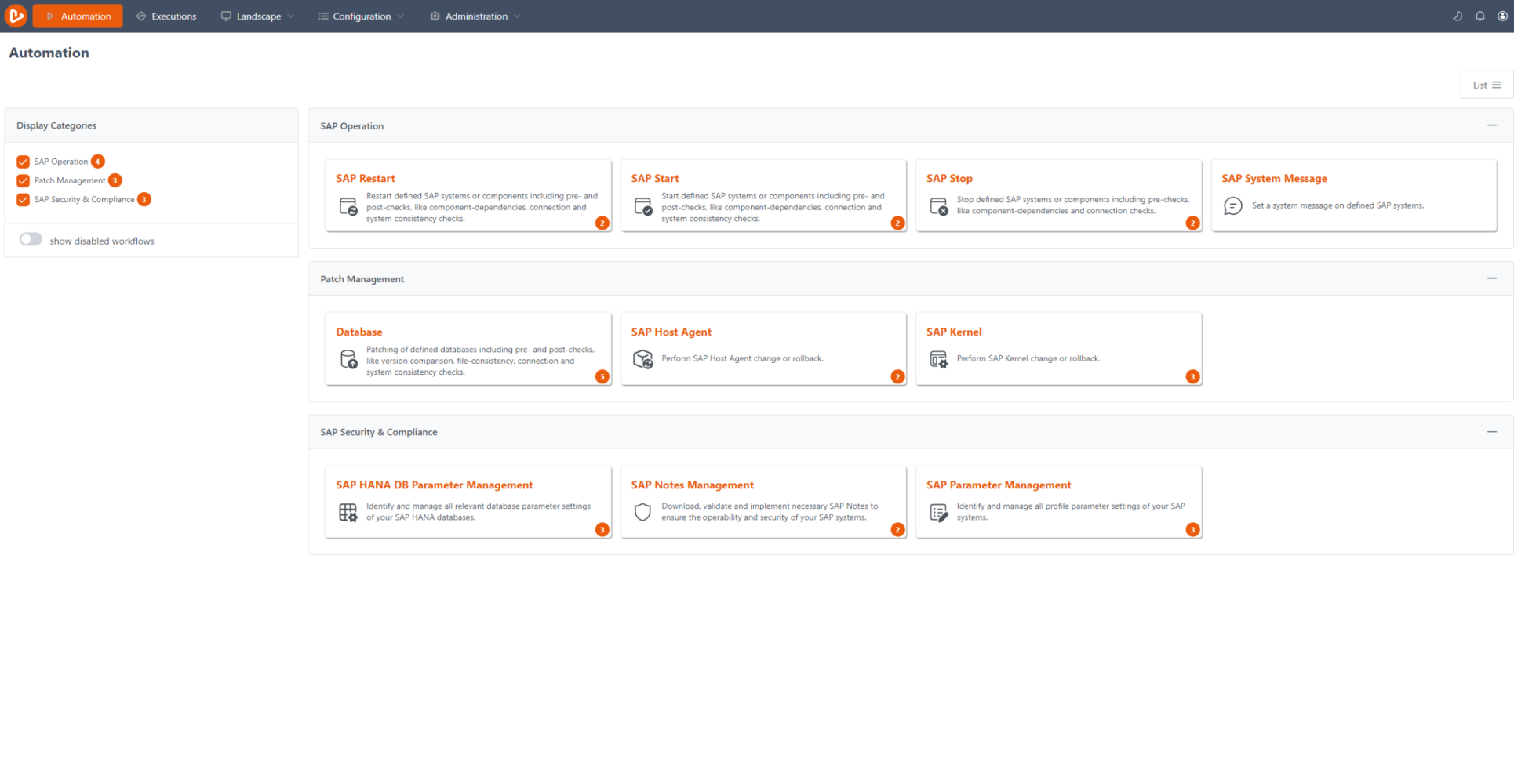Open SAP Host Agent workflow title
Viewport: 1514px width, 784px height.
[671, 332]
